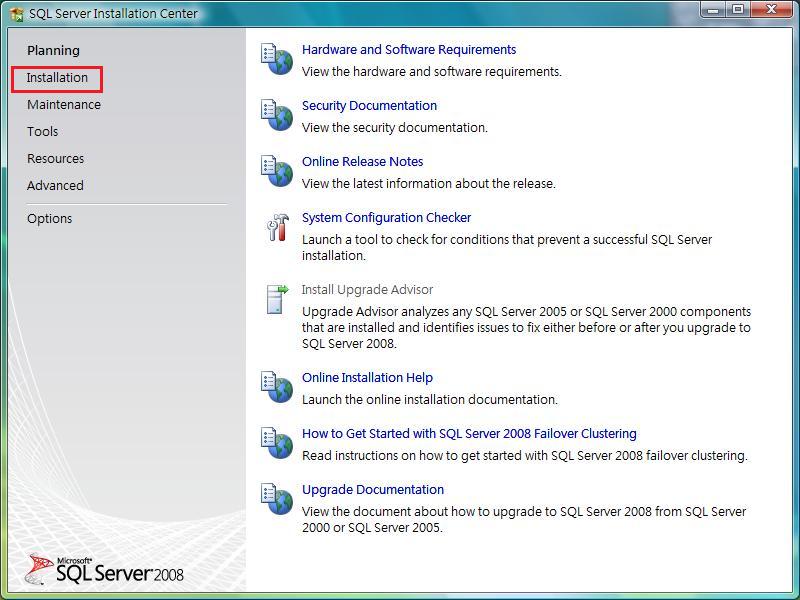Click the Online Installation Help icon
Screen dimensions: 800x600
click(277, 387)
